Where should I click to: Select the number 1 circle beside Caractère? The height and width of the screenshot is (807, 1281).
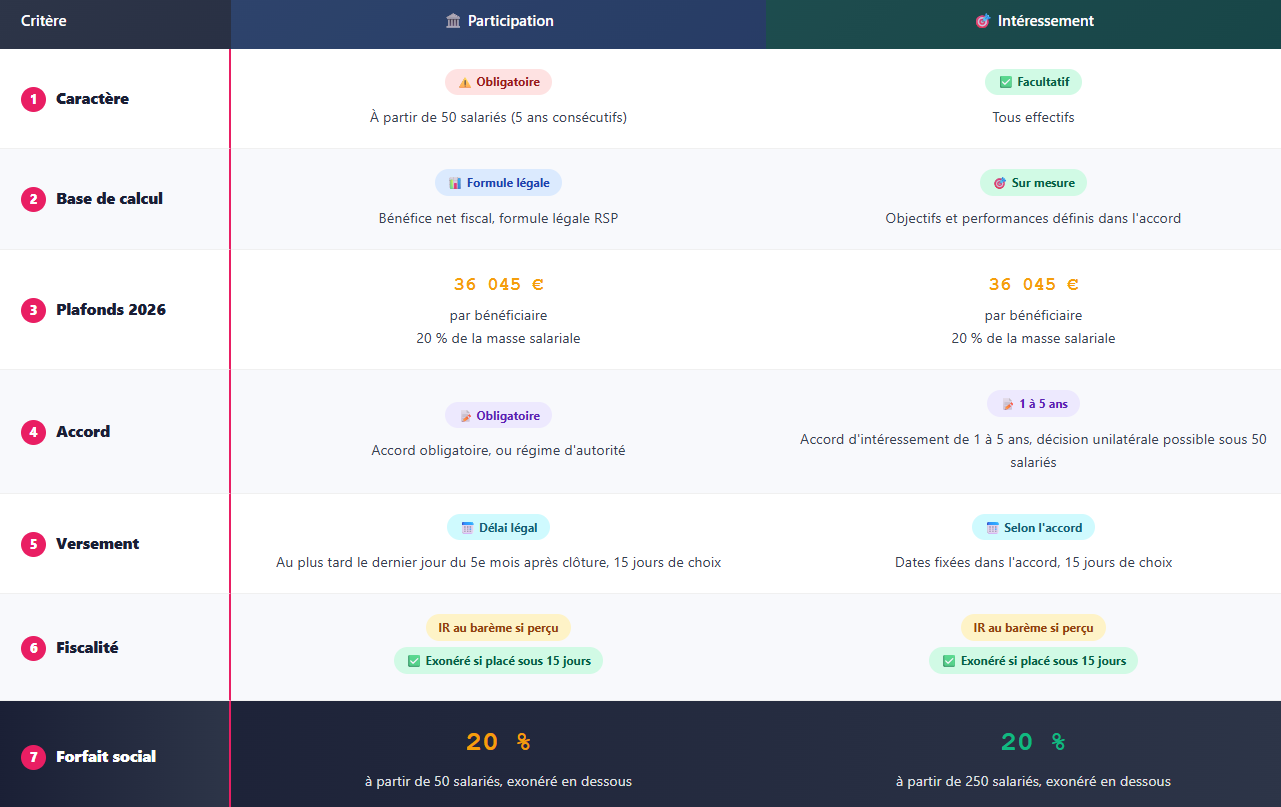(x=33, y=99)
